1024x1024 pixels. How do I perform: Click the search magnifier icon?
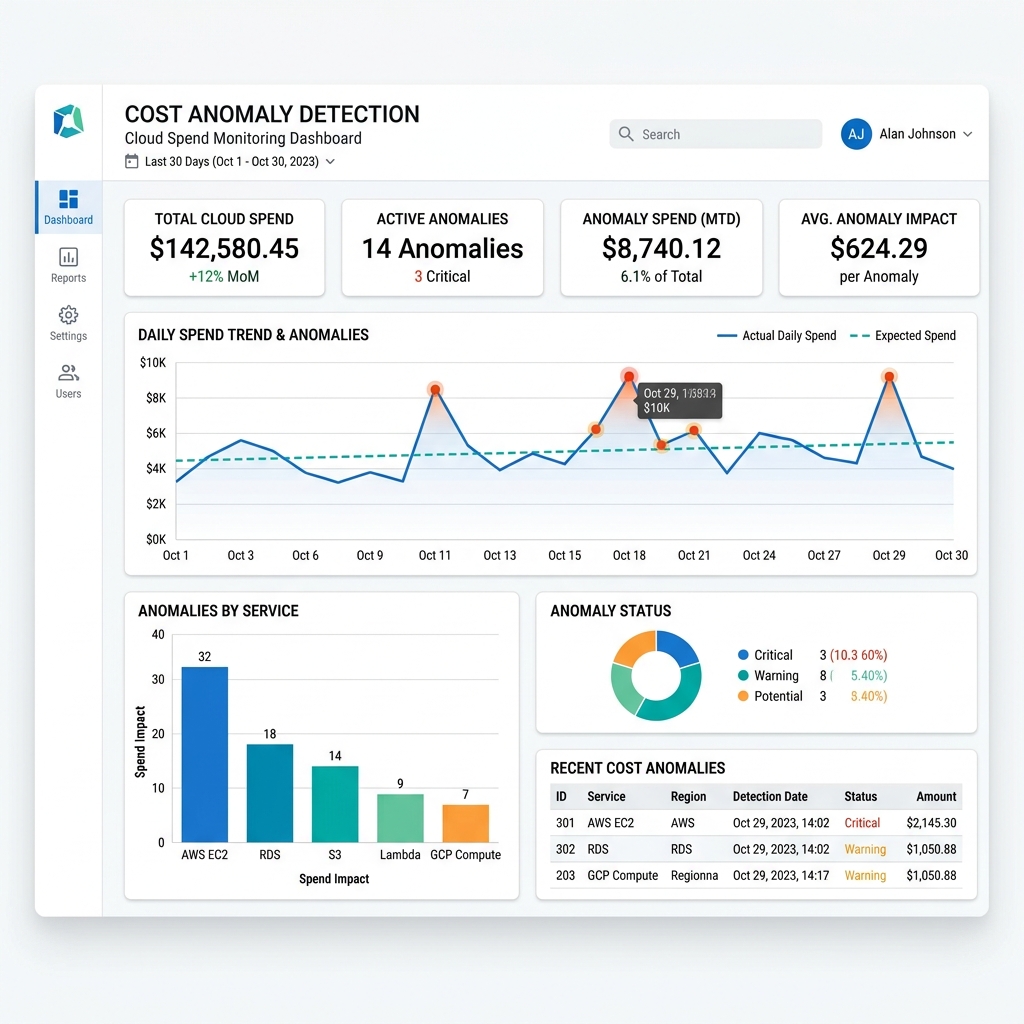pos(626,134)
